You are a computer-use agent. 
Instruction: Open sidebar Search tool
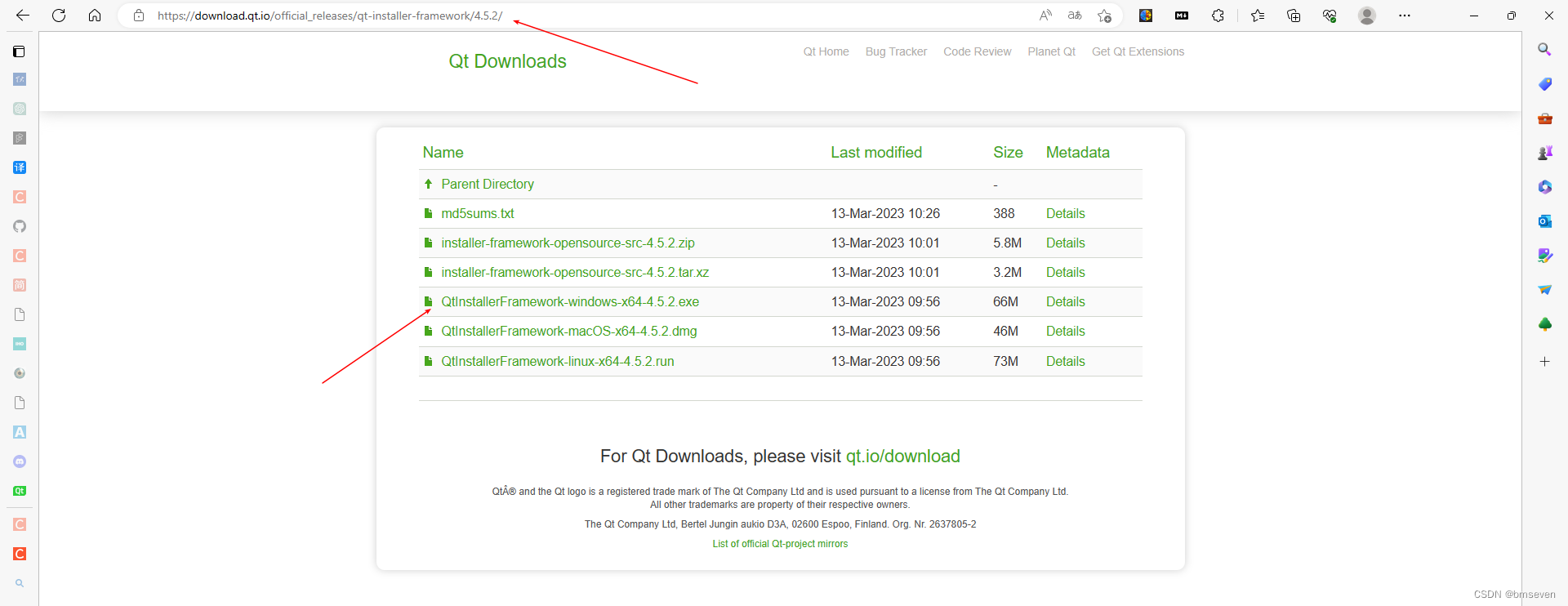(x=1544, y=50)
